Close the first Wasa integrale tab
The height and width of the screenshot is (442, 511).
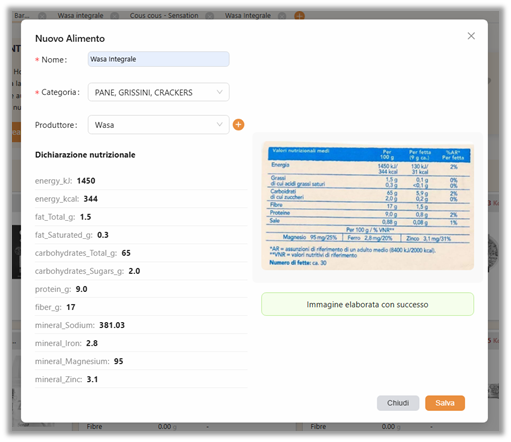pos(114,16)
